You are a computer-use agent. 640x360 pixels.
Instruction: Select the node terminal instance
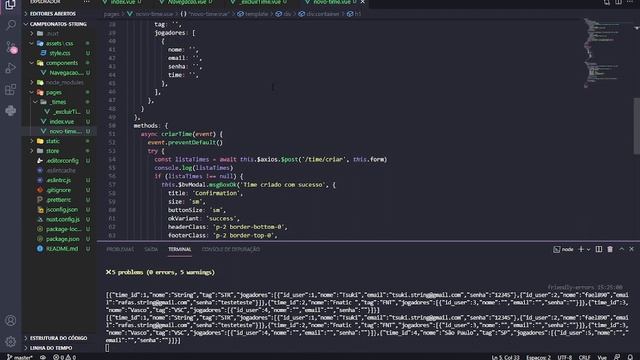click(563, 249)
